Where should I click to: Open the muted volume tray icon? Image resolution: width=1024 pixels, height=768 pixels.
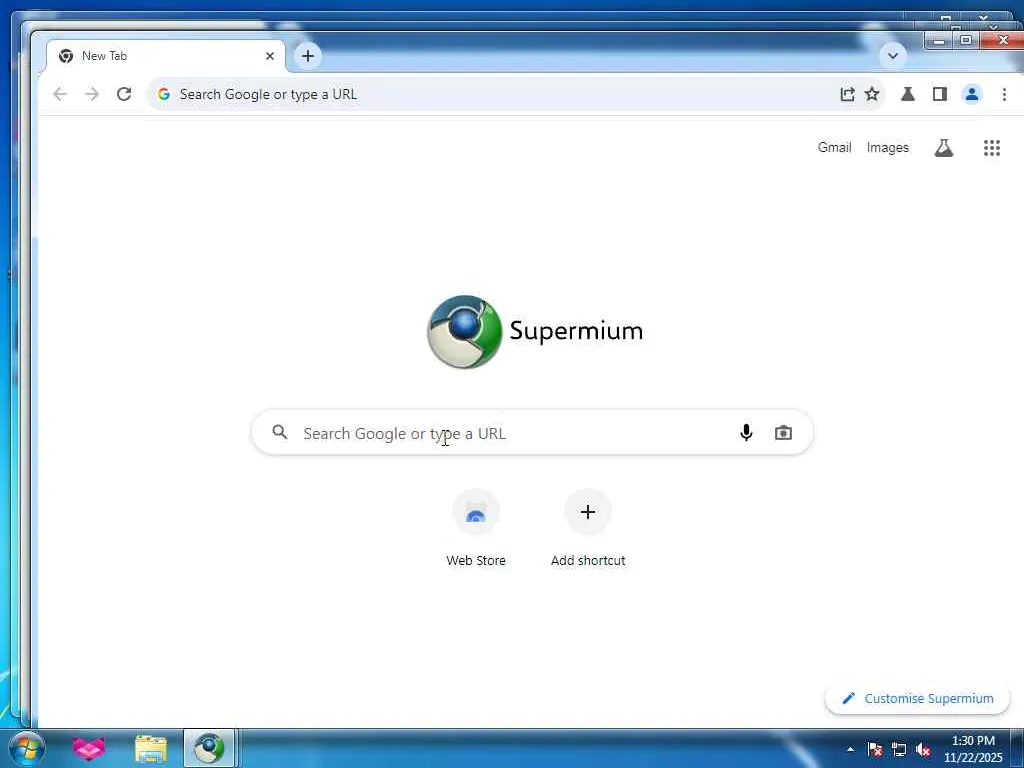pyautogui.click(x=923, y=749)
